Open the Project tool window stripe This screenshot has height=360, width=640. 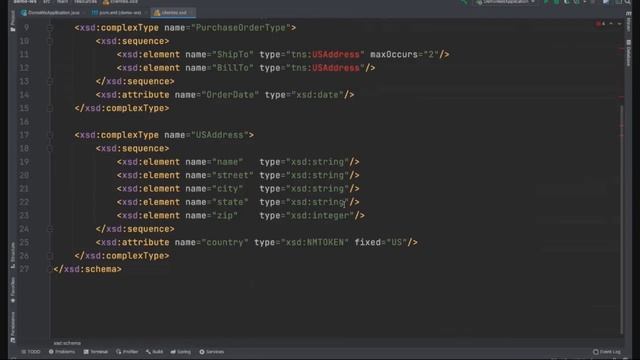[x=13, y=20]
